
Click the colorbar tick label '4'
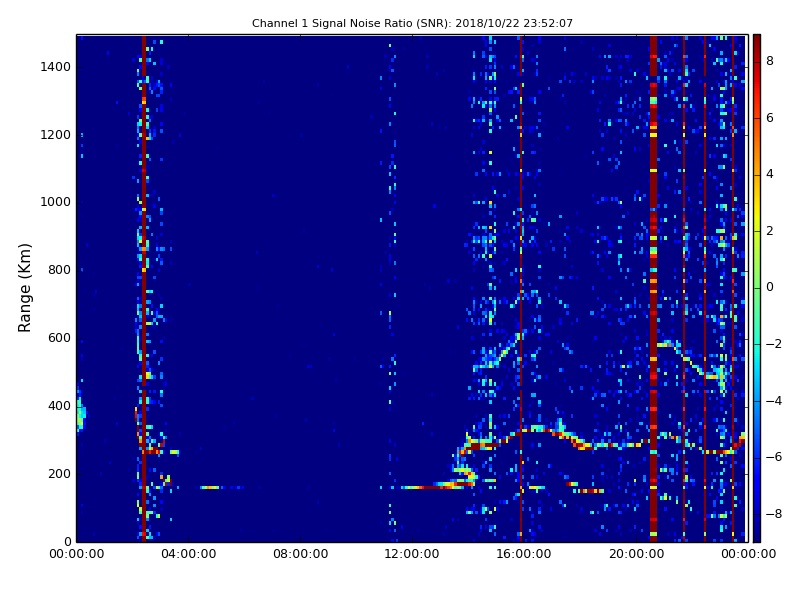pos(770,174)
